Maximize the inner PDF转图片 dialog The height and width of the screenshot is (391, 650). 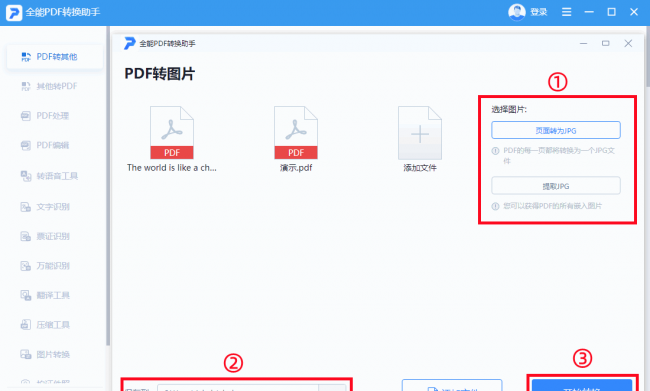606,43
